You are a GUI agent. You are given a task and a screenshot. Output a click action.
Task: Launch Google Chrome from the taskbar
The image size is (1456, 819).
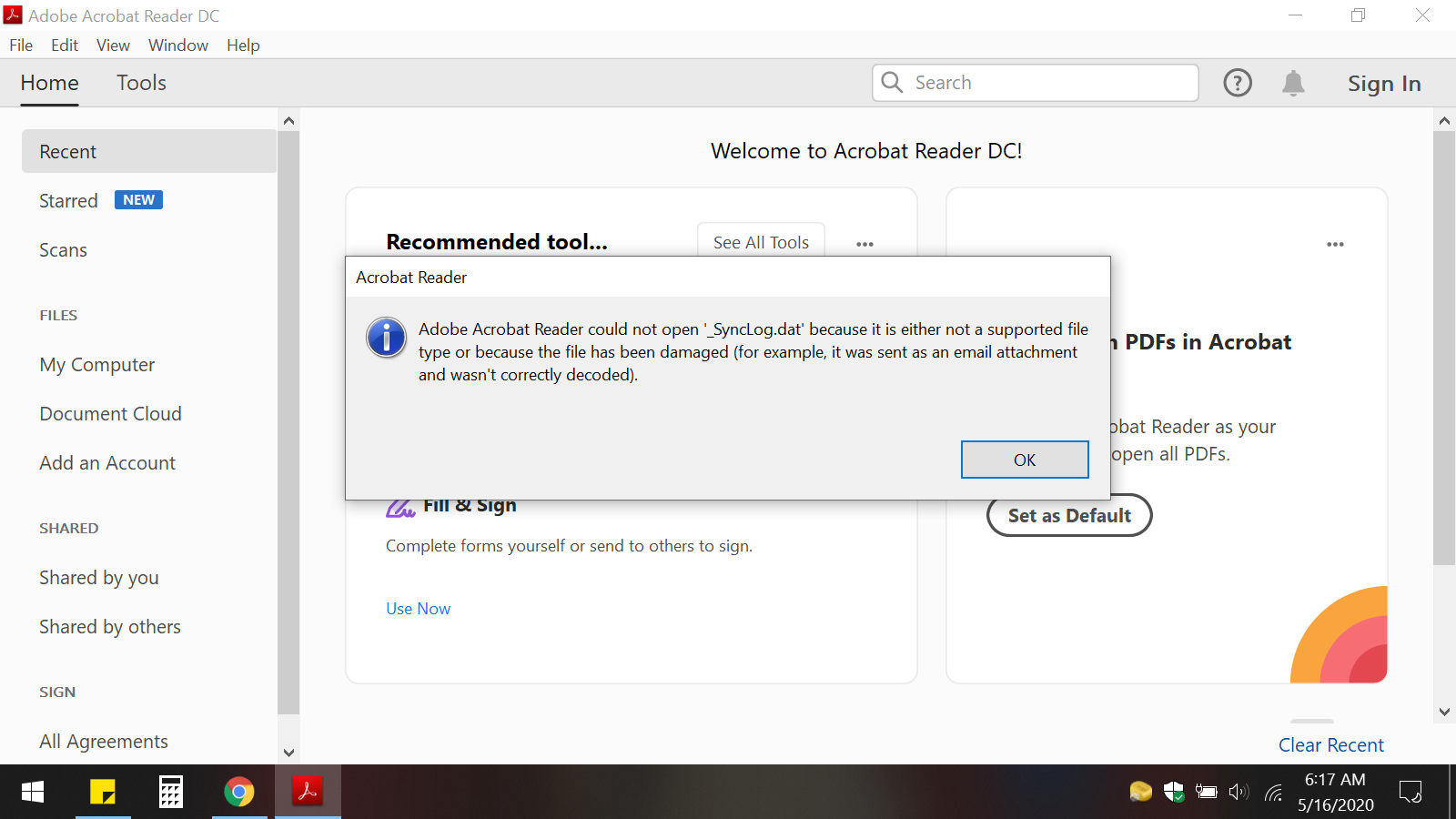click(x=239, y=792)
